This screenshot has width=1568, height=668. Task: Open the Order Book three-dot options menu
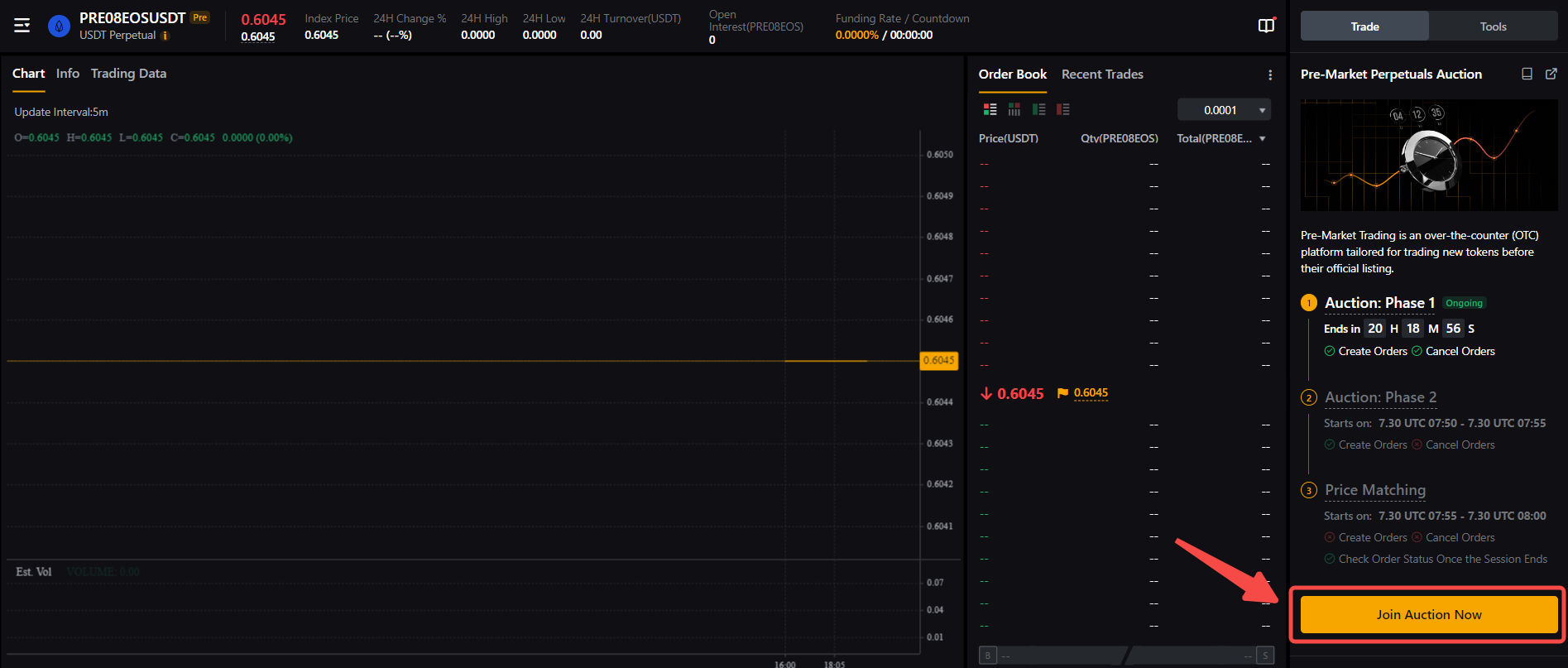(x=1270, y=75)
